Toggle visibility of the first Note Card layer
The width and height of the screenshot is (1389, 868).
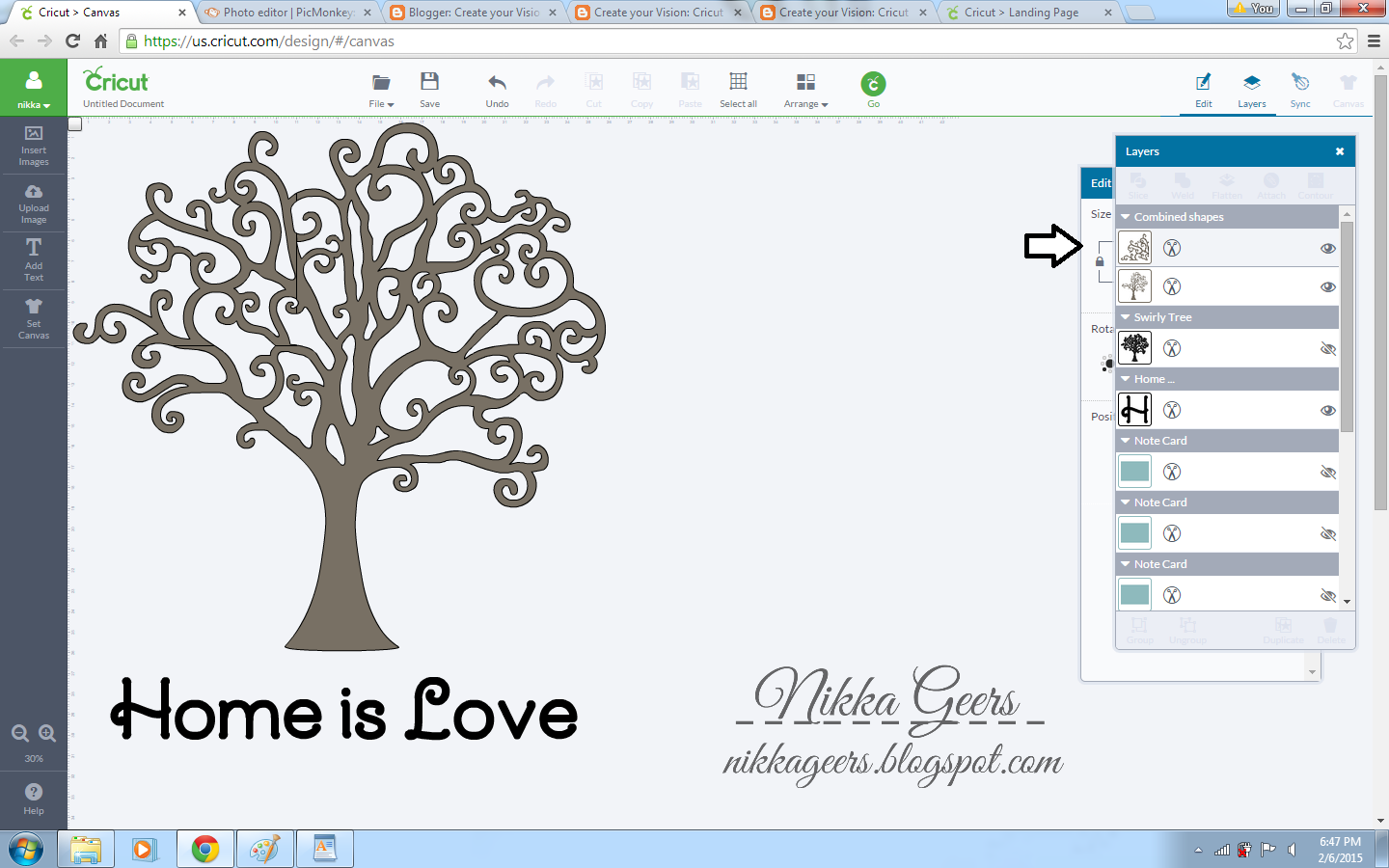(1328, 472)
